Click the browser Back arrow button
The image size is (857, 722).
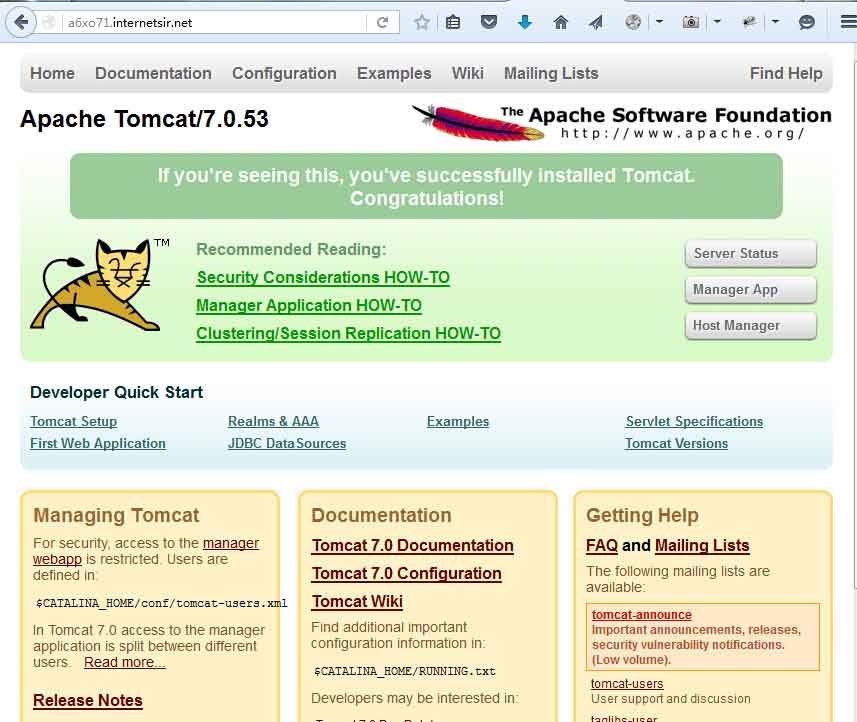pyautogui.click(x=20, y=22)
